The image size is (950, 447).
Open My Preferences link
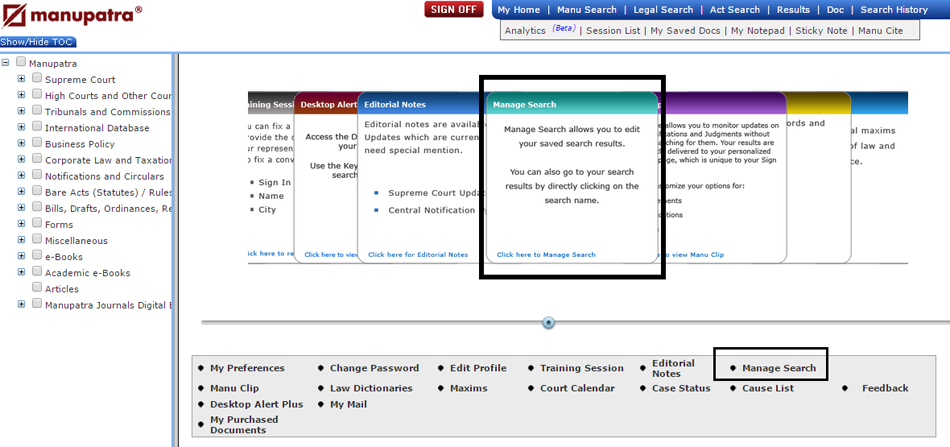tap(247, 368)
